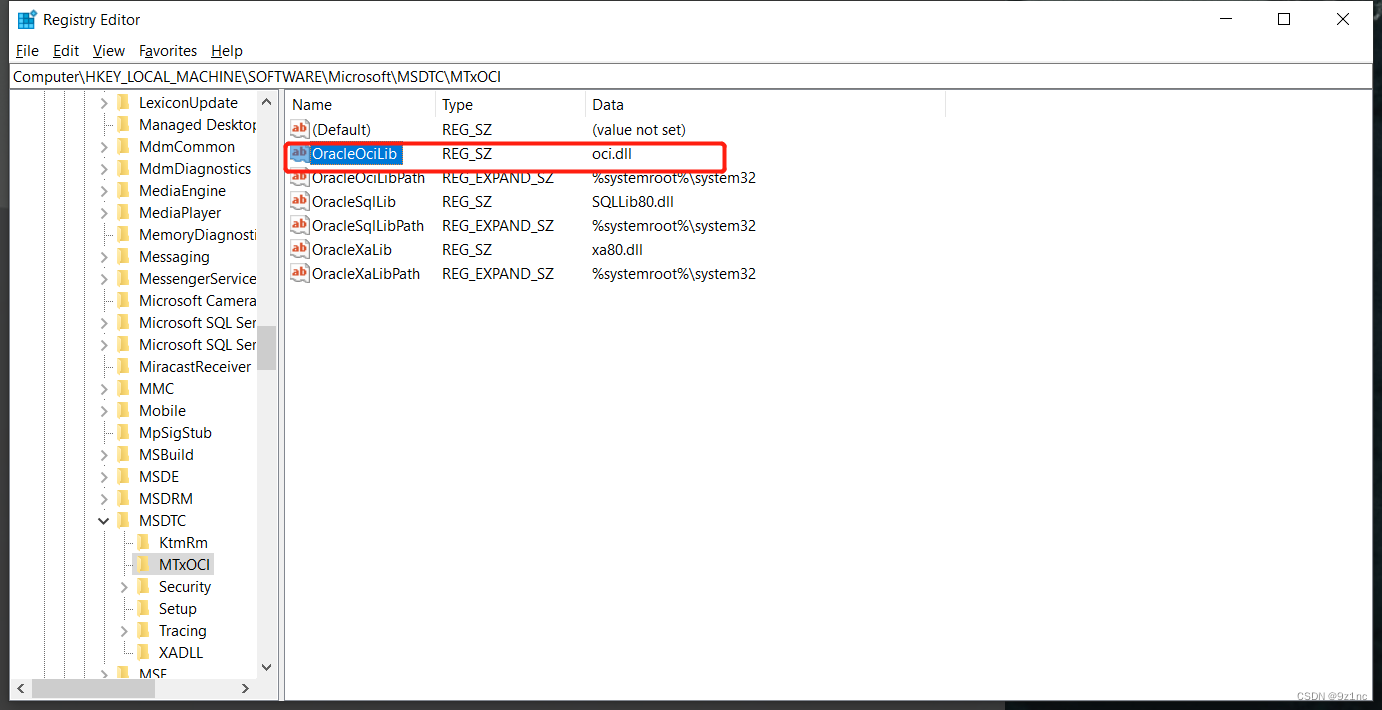Collapse the MSDTC tree node
Screen dimensions: 1382x710
[104, 521]
